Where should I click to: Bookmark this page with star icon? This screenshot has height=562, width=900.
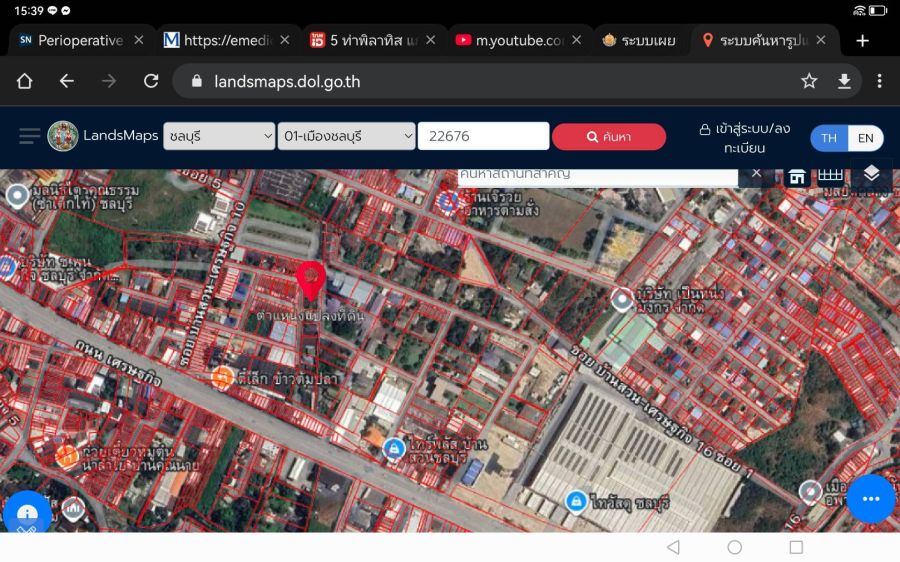point(809,81)
